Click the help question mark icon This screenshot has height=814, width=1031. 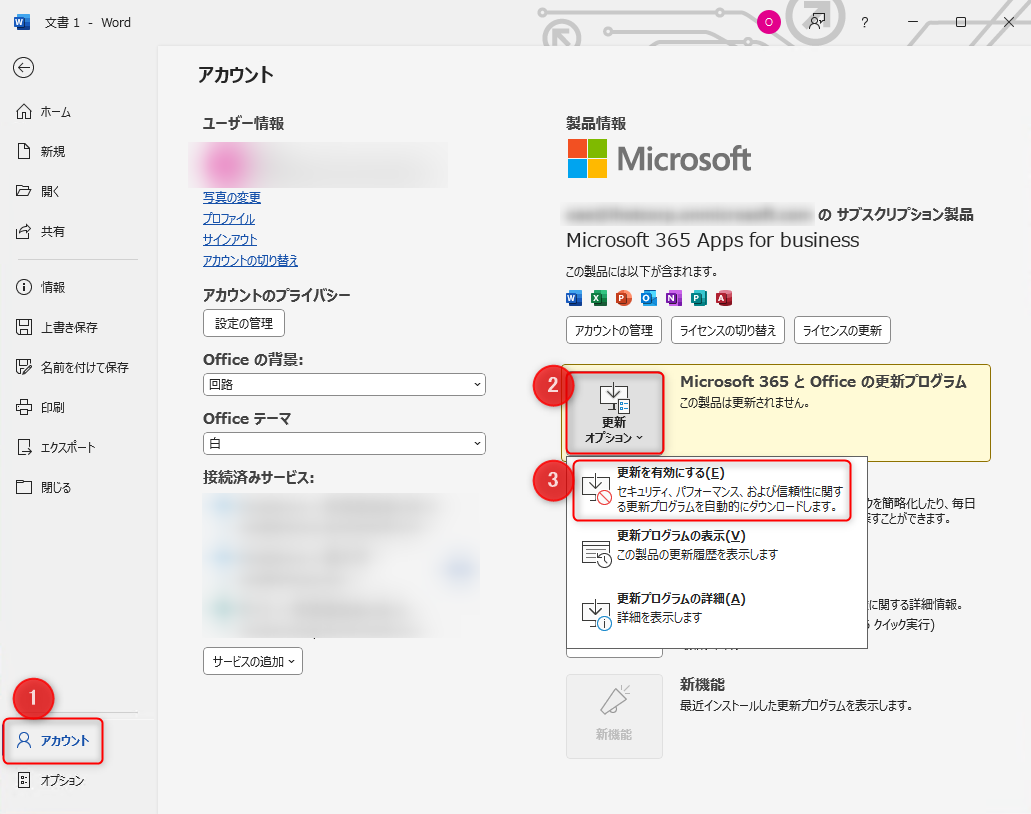click(864, 22)
